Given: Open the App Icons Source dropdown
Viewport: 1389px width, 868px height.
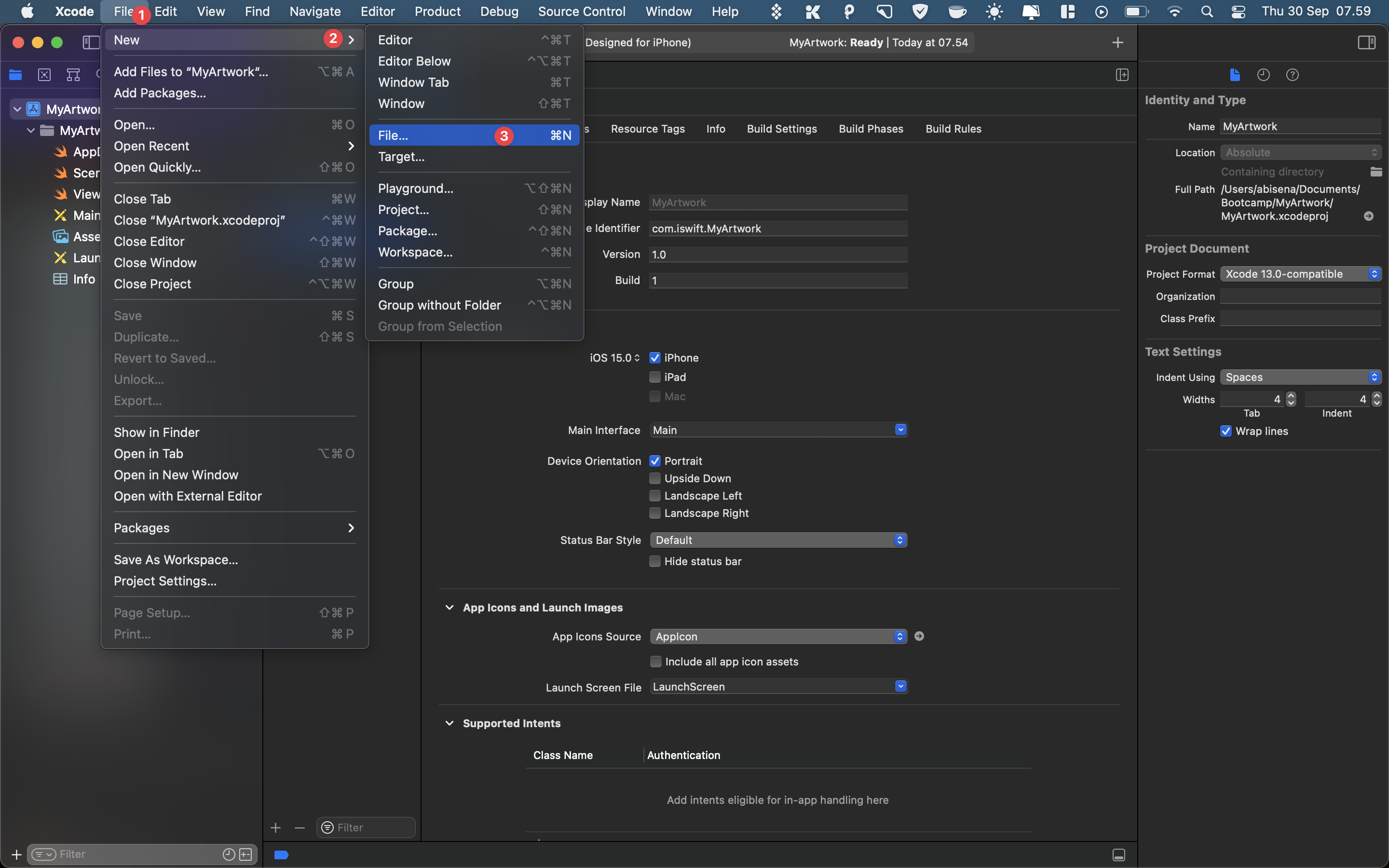Looking at the screenshot, I should pyautogui.click(x=778, y=636).
